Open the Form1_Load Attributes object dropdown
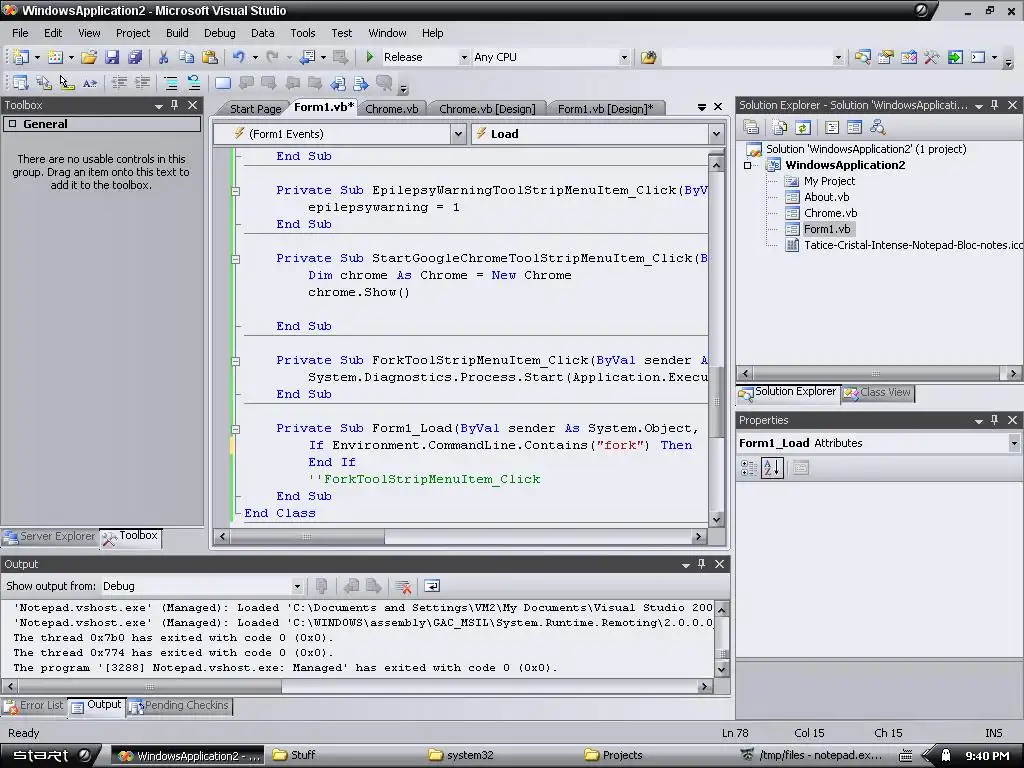Viewport: 1024px width, 768px height. pos(1014,443)
